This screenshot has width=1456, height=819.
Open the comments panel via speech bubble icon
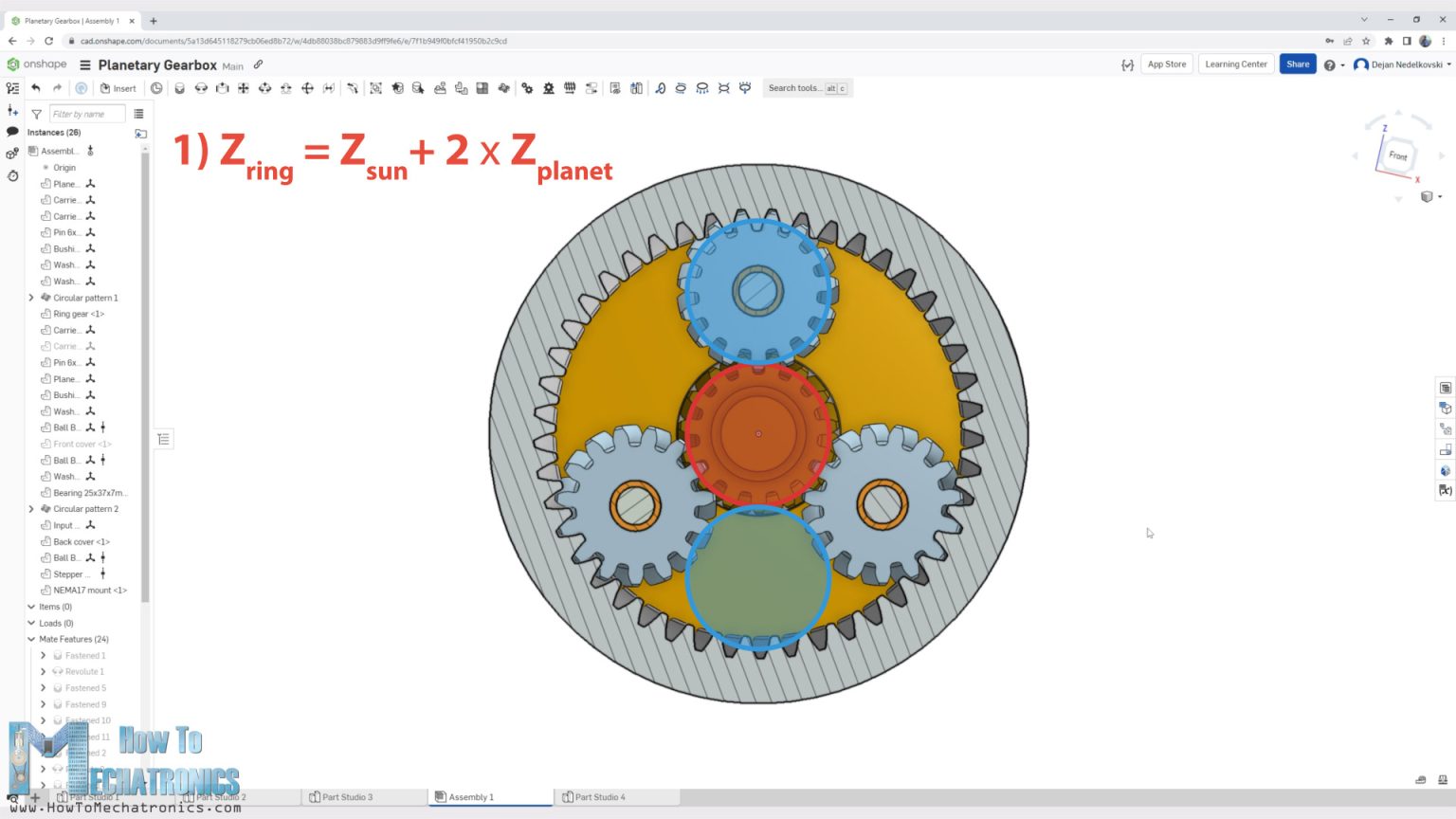pyautogui.click(x=12, y=131)
